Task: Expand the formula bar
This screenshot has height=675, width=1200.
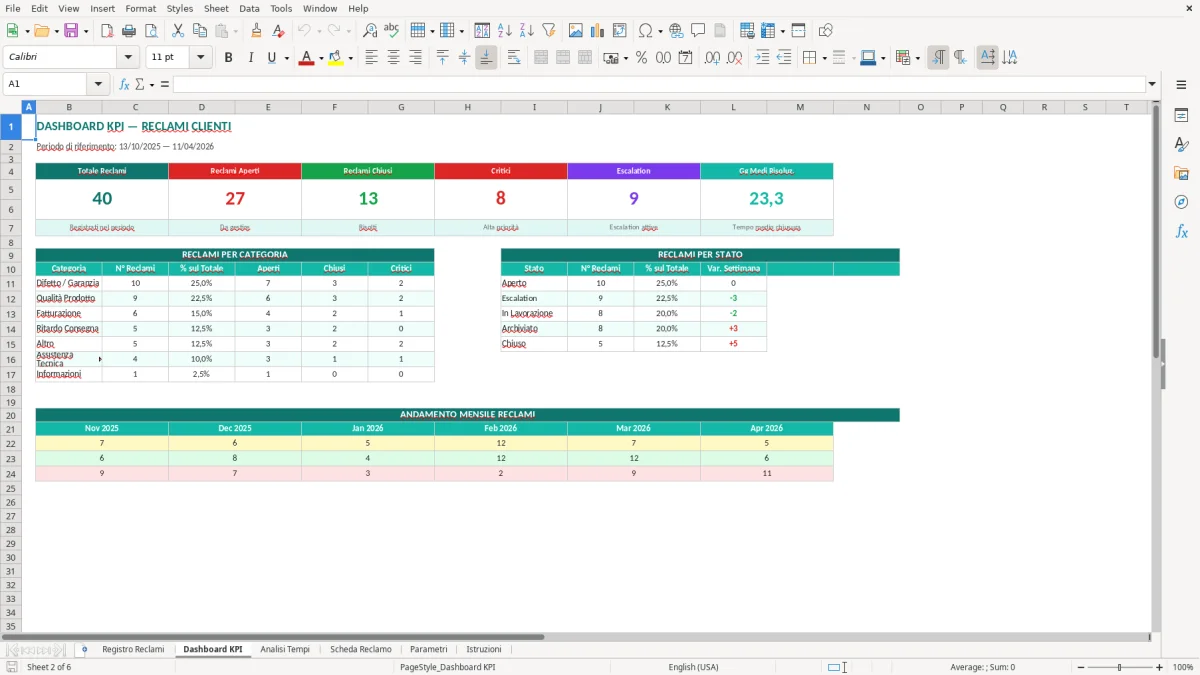Action: [x=1152, y=84]
